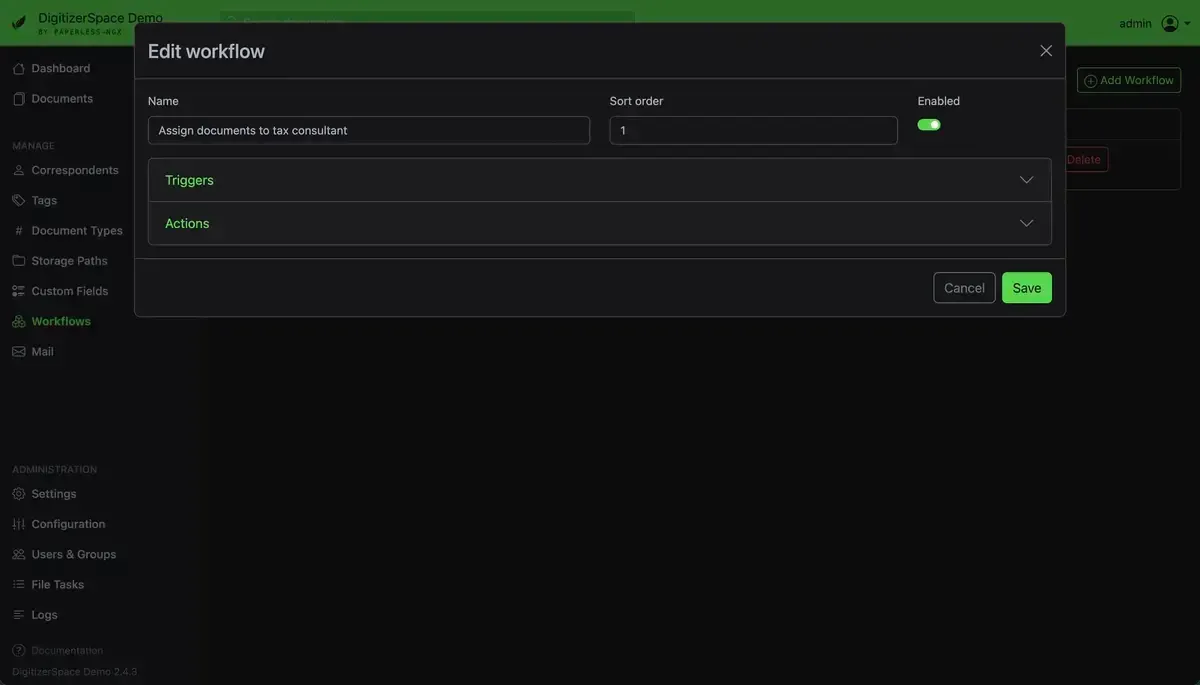Click the admin user avatar icon
1200x685 pixels.
1169,23
